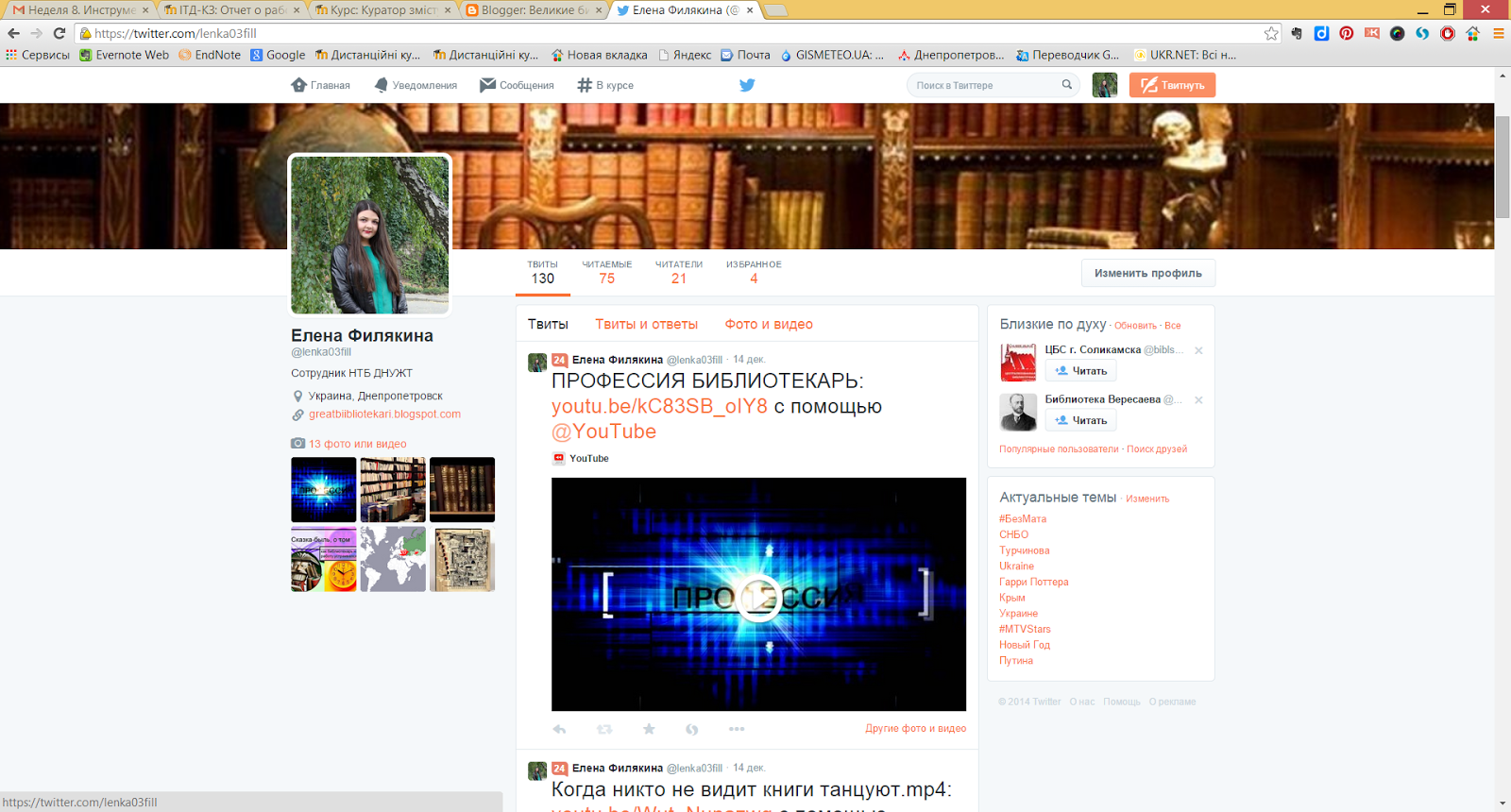
Task: Open В курсе discover page
Action: (605, 85)
